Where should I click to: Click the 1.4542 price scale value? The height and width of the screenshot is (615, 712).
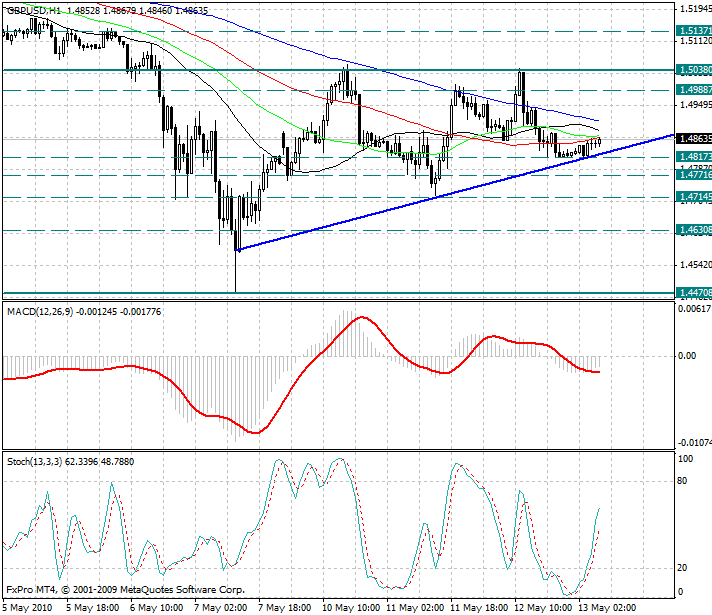(695, 265)
